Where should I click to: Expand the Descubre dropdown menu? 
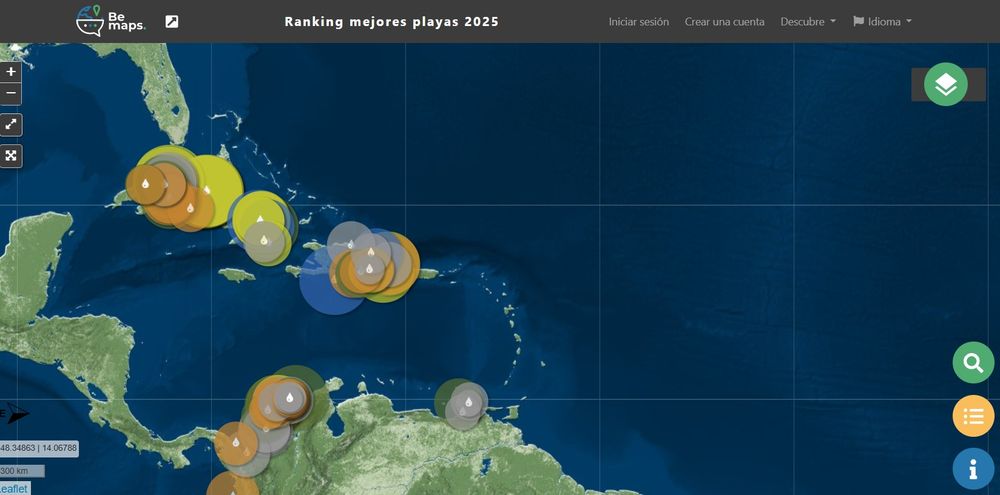(x=807, y=22)
